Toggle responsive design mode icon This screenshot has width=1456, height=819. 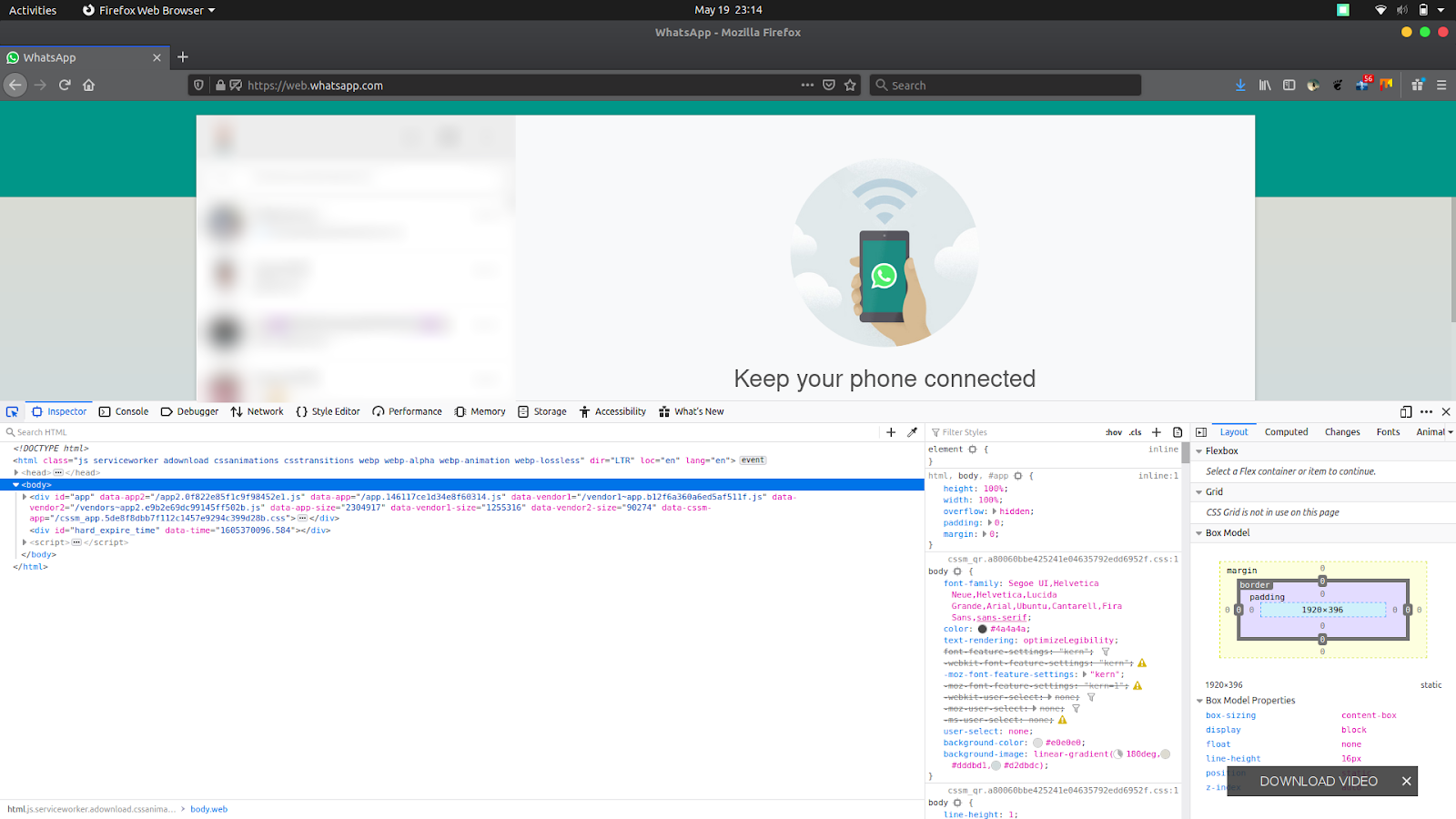pyautogui.click(x=1406, y=412)
